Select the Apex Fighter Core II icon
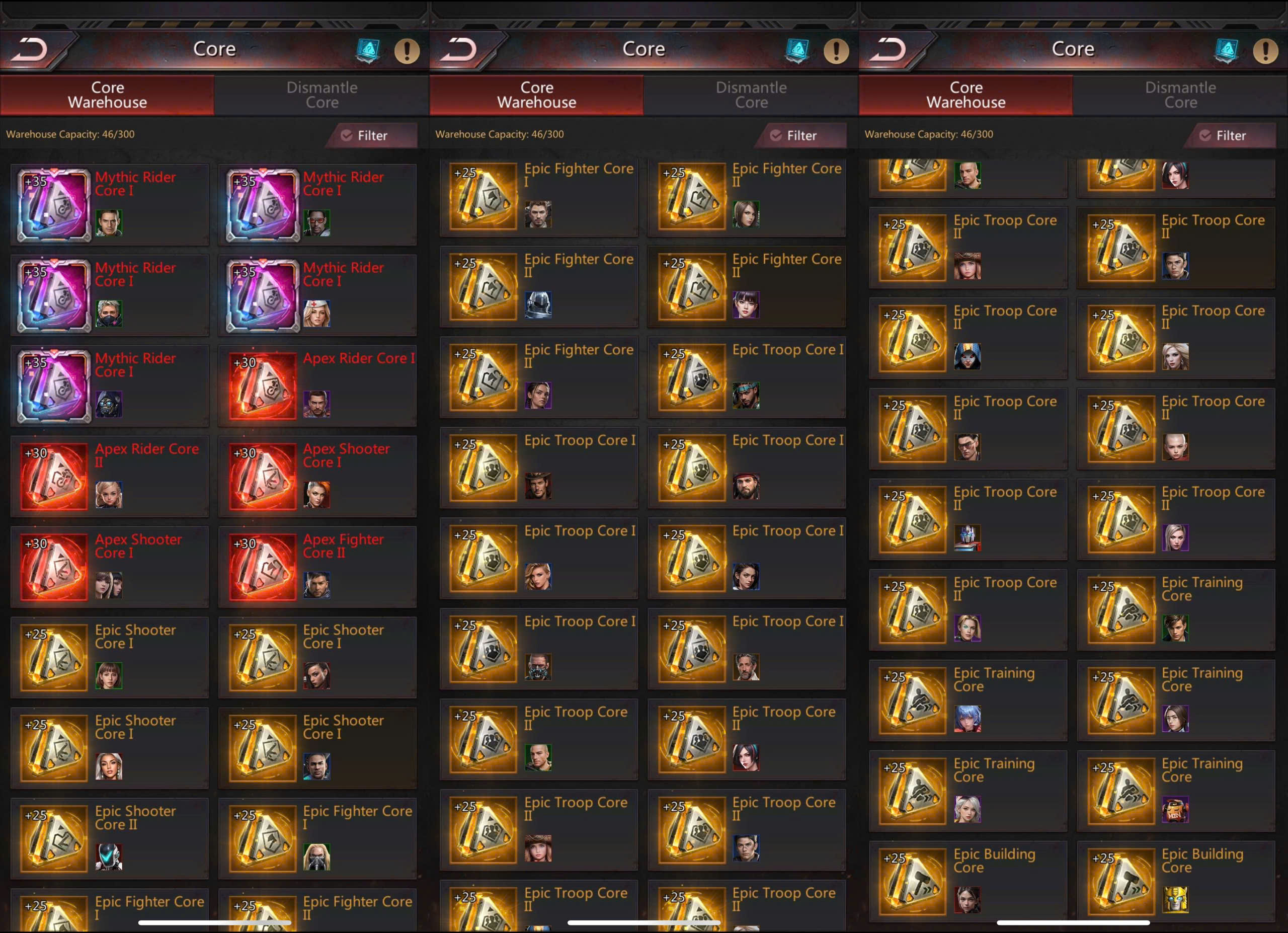 click(x=262, y=567)
